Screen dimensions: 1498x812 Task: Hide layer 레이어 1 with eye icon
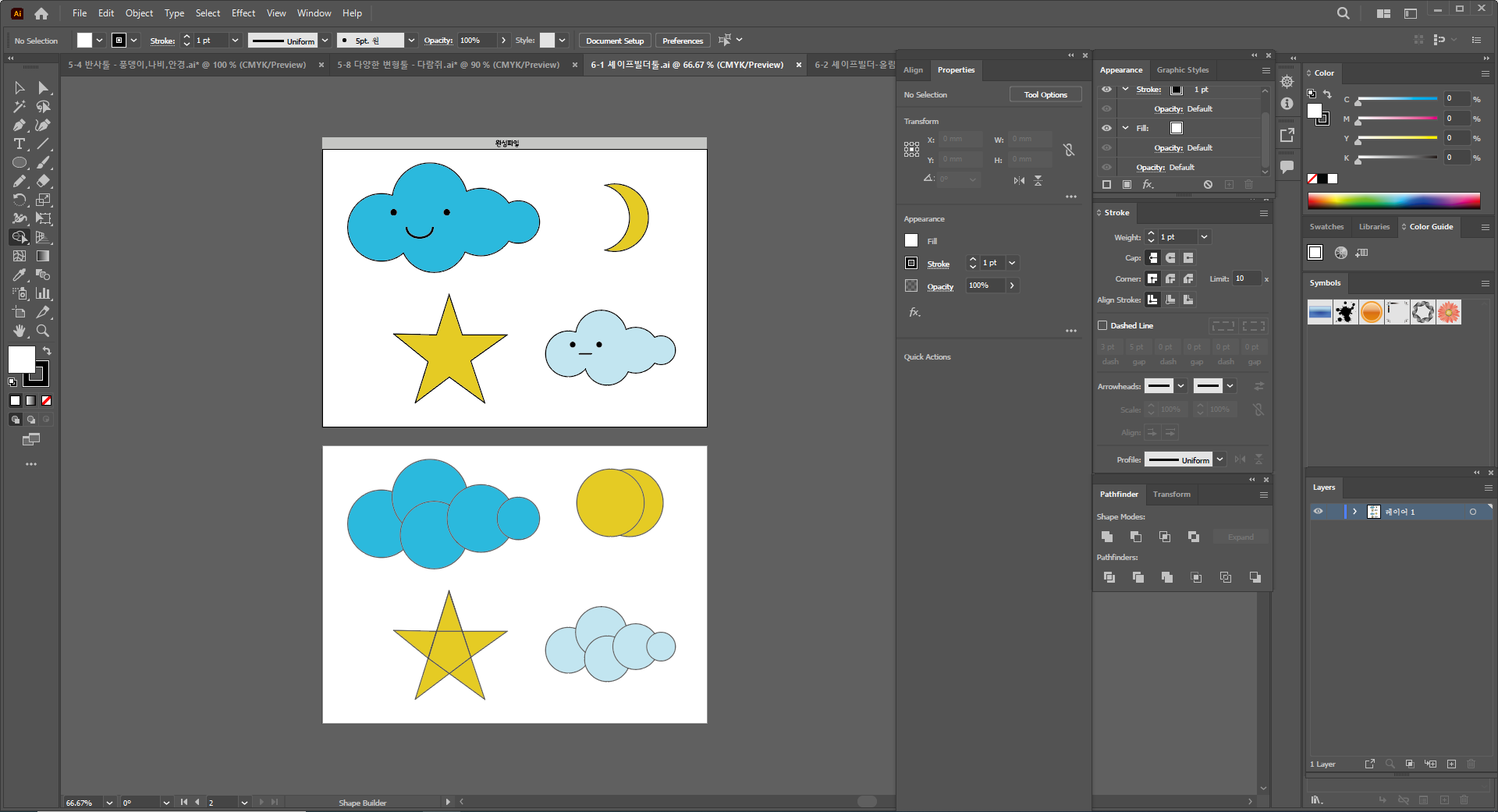[1318, 512]
